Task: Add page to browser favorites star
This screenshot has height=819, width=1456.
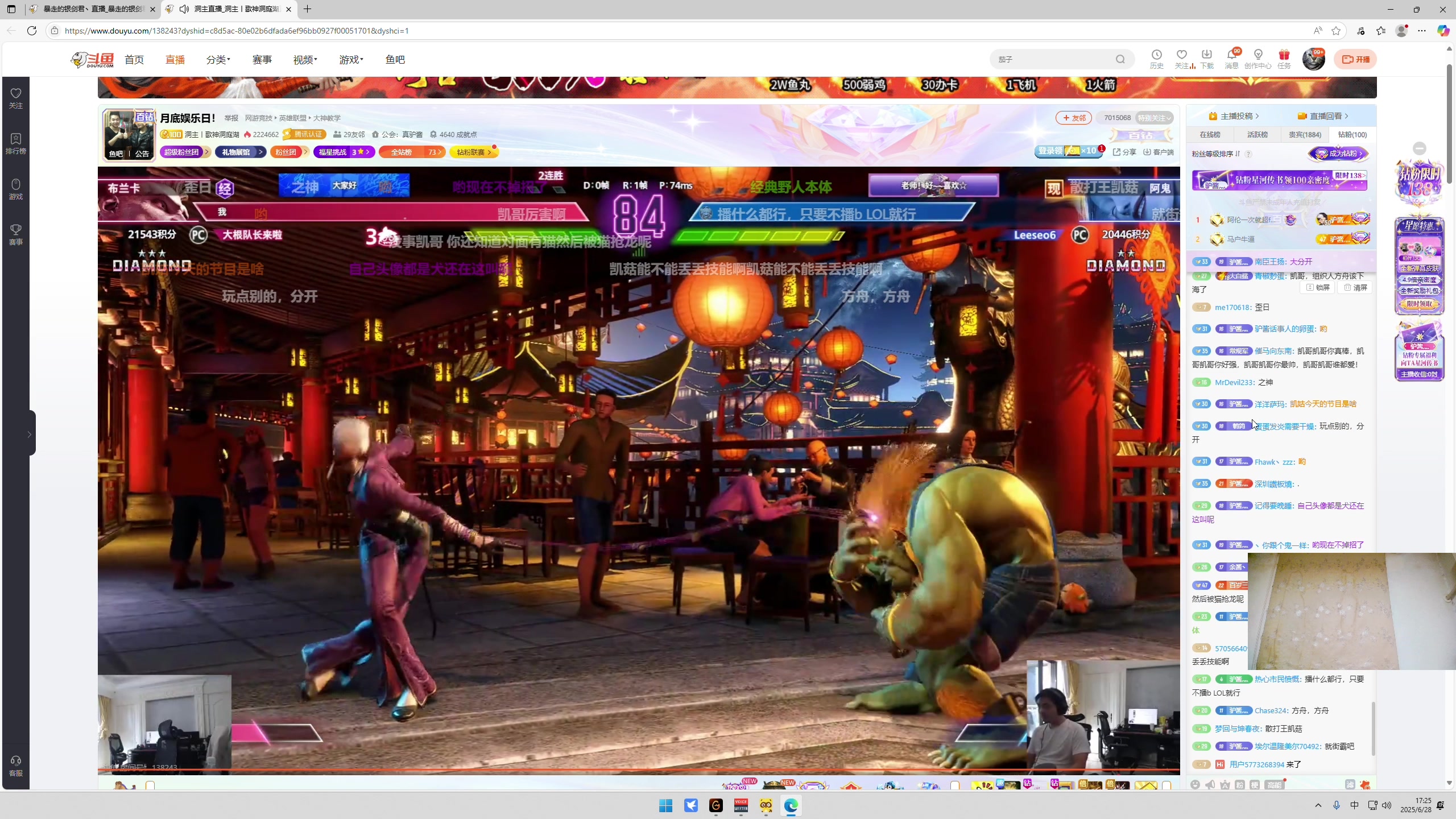Action: [1336, 31]
